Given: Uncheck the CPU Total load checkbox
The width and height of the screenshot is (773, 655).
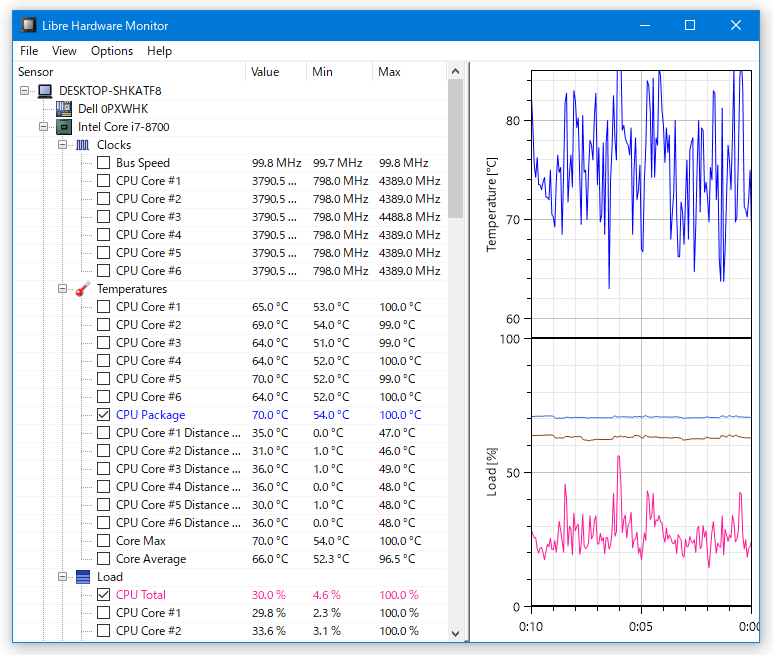Looking at the screenshot, I should tap(104, 594).
